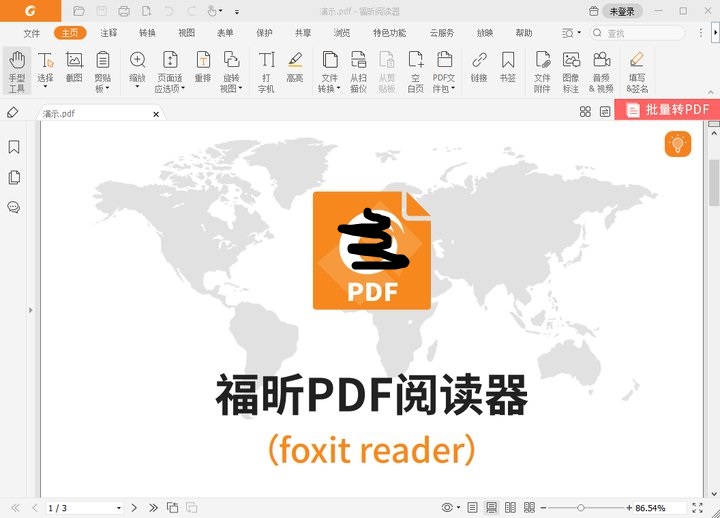Click the 86.54% zoom value
The height and width of the screenshot is (518, 720).
click(x=650, y=508)
